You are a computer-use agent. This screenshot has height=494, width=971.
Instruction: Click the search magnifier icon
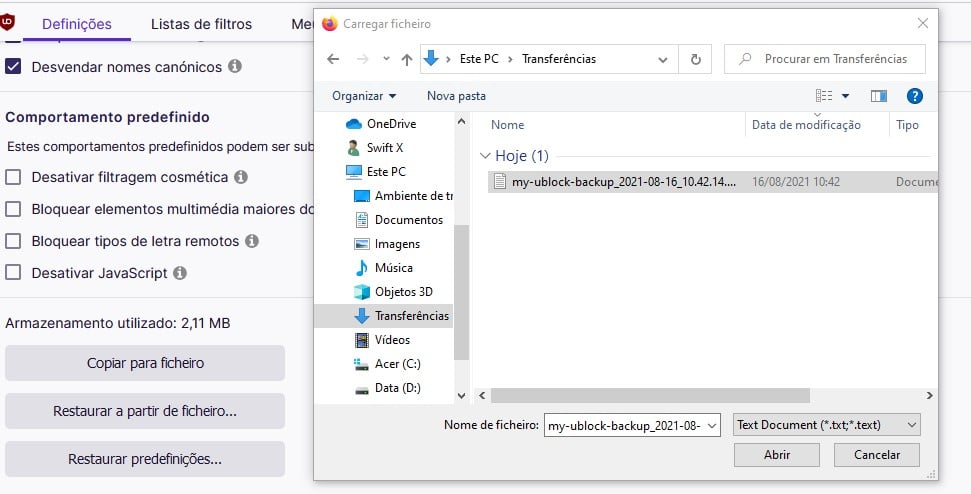click(x=746, y=59)
